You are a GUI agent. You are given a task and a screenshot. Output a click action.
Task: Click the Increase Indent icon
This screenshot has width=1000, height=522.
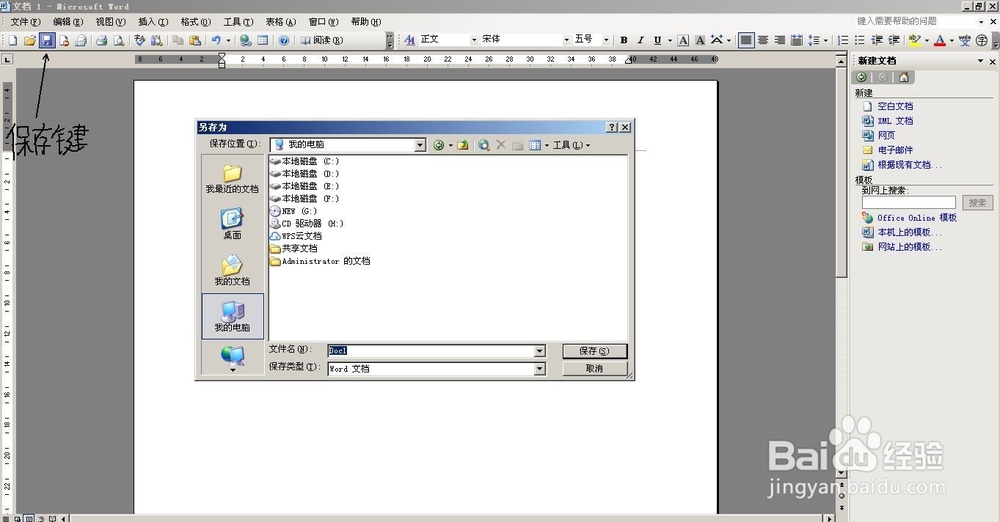(894, 40)
